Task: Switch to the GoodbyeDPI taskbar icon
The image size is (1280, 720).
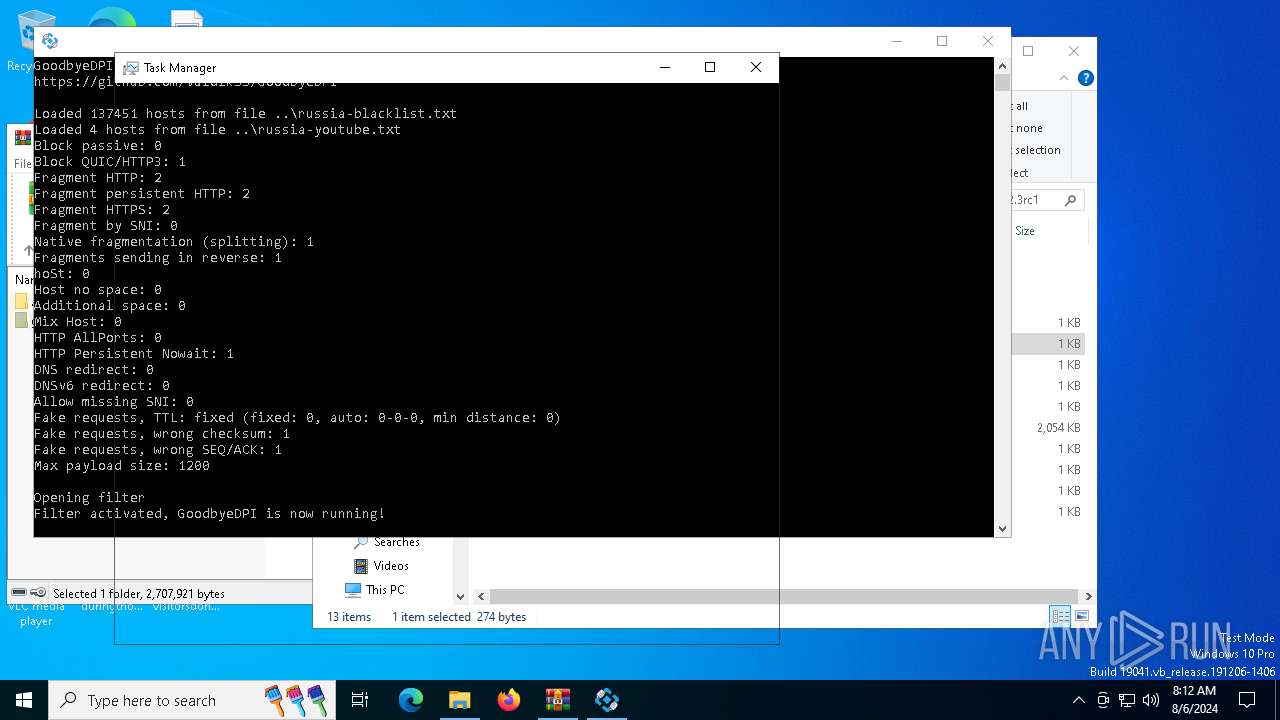Action: 606,700
